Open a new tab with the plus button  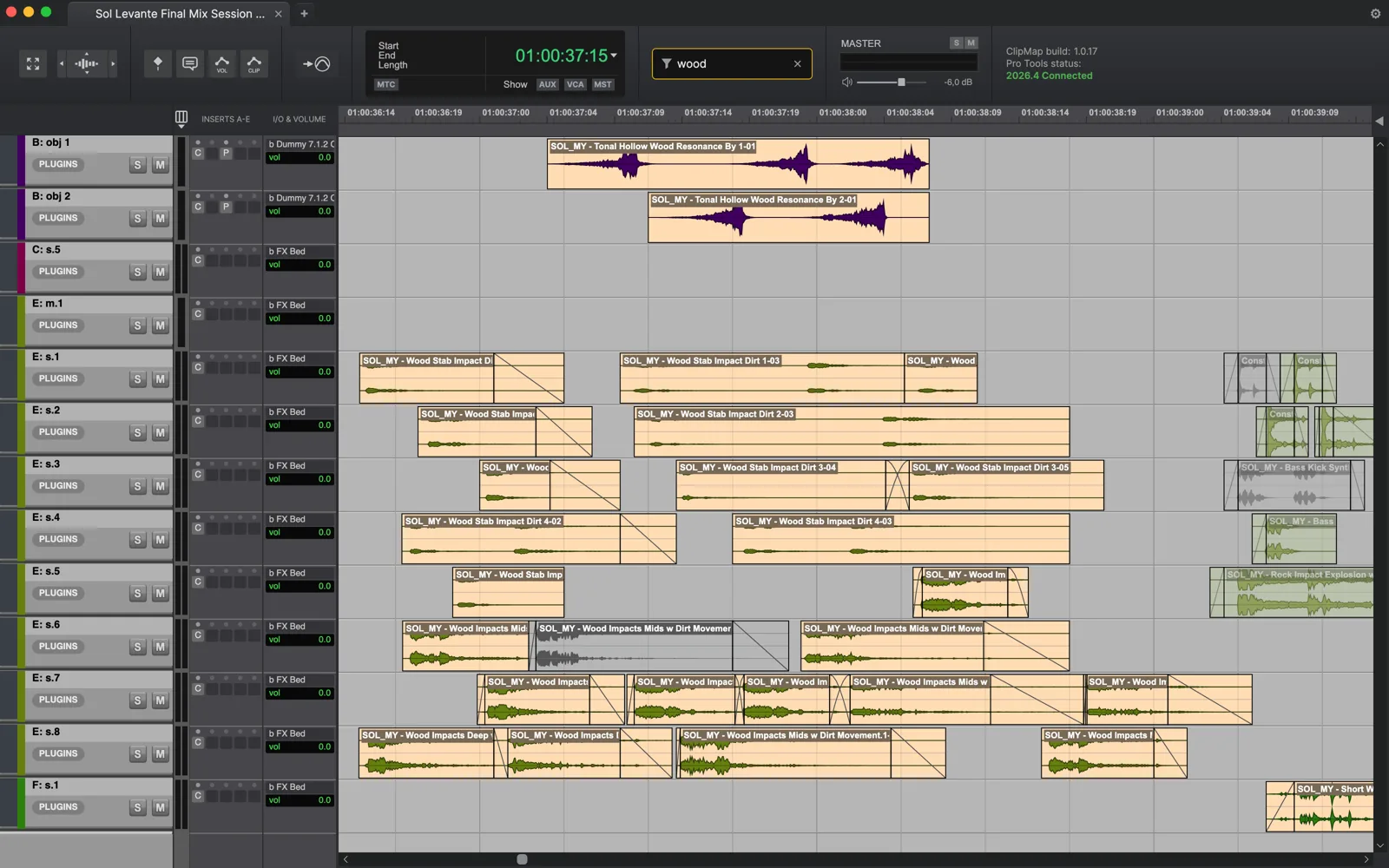coord(304,14)
